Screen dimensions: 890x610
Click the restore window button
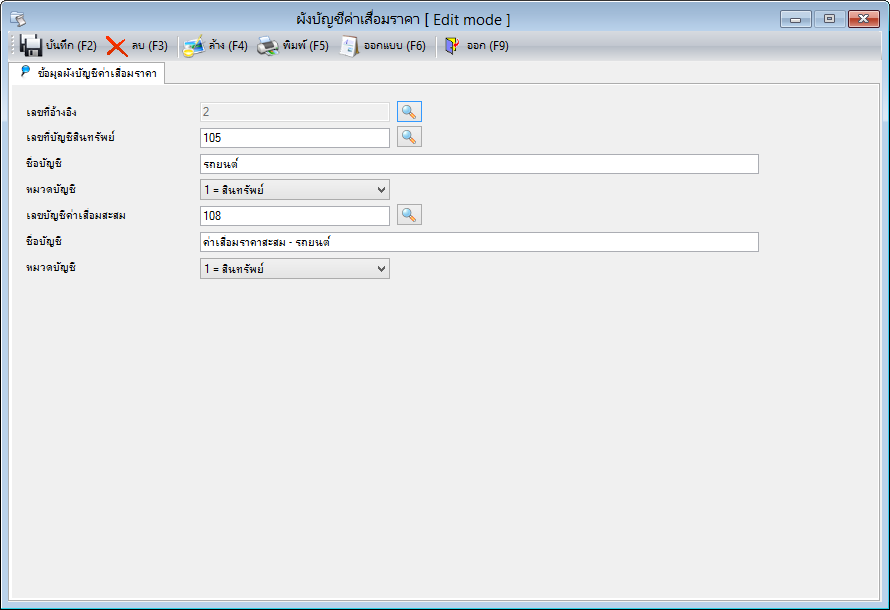point(829,19)
